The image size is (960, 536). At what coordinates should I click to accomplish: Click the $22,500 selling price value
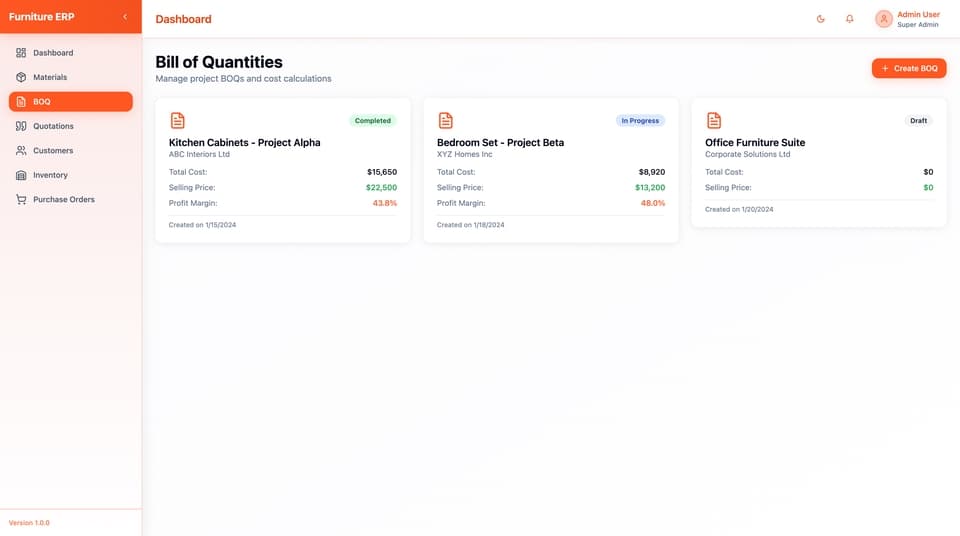coord(381,187)
